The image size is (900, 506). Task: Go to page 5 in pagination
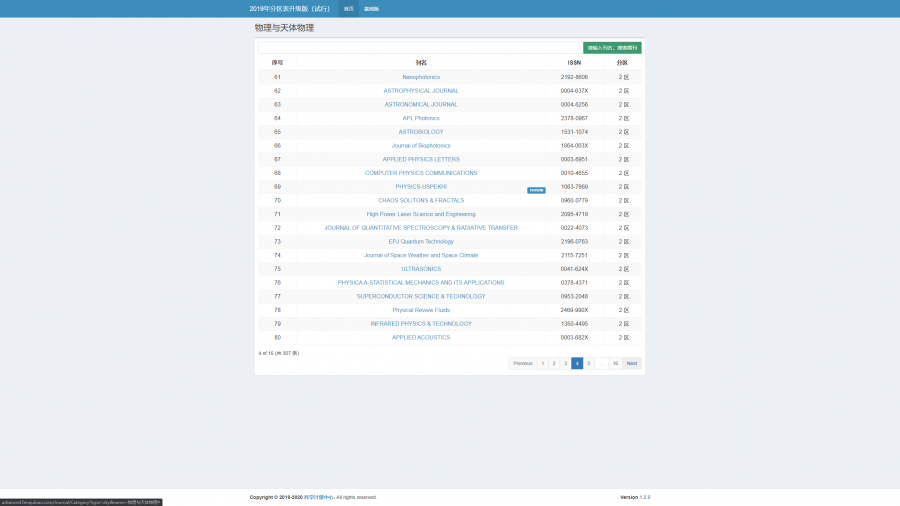click(588, 363)
